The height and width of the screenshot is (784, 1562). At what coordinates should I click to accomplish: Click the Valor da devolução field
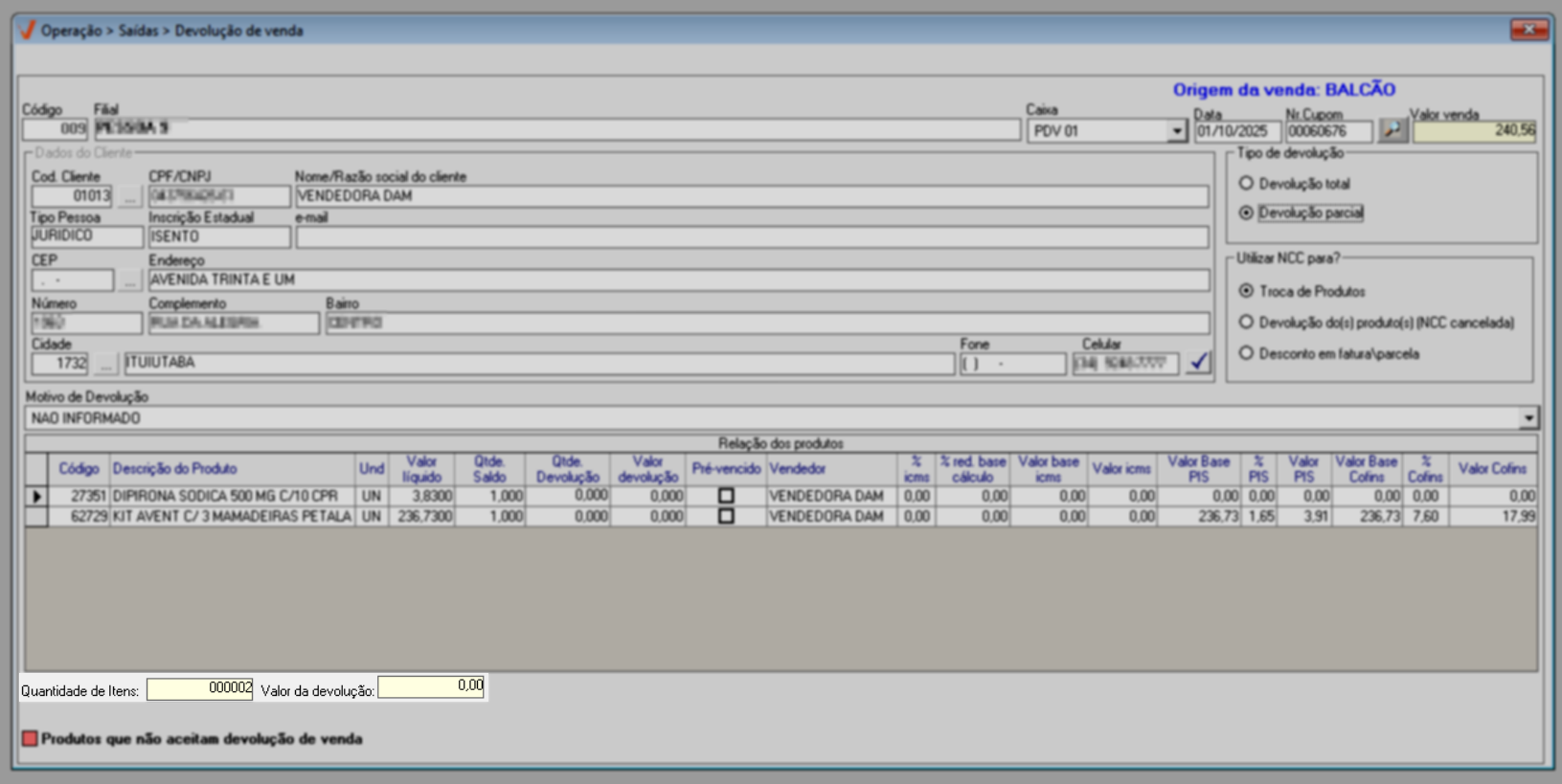[x=431, y=686]
